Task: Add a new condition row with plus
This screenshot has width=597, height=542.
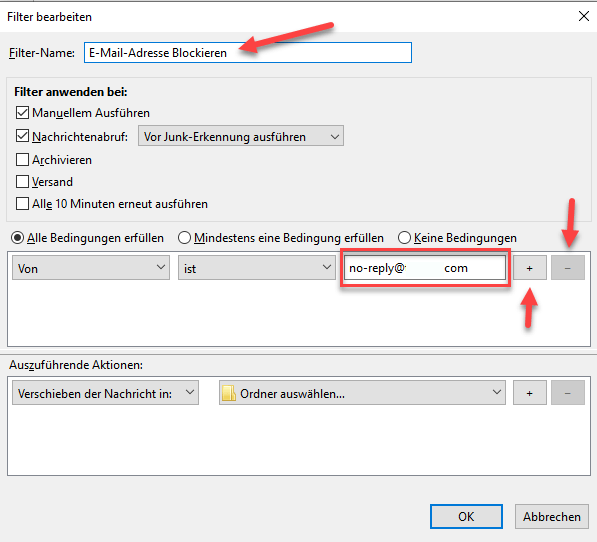Action: click(x=530, y=268)
